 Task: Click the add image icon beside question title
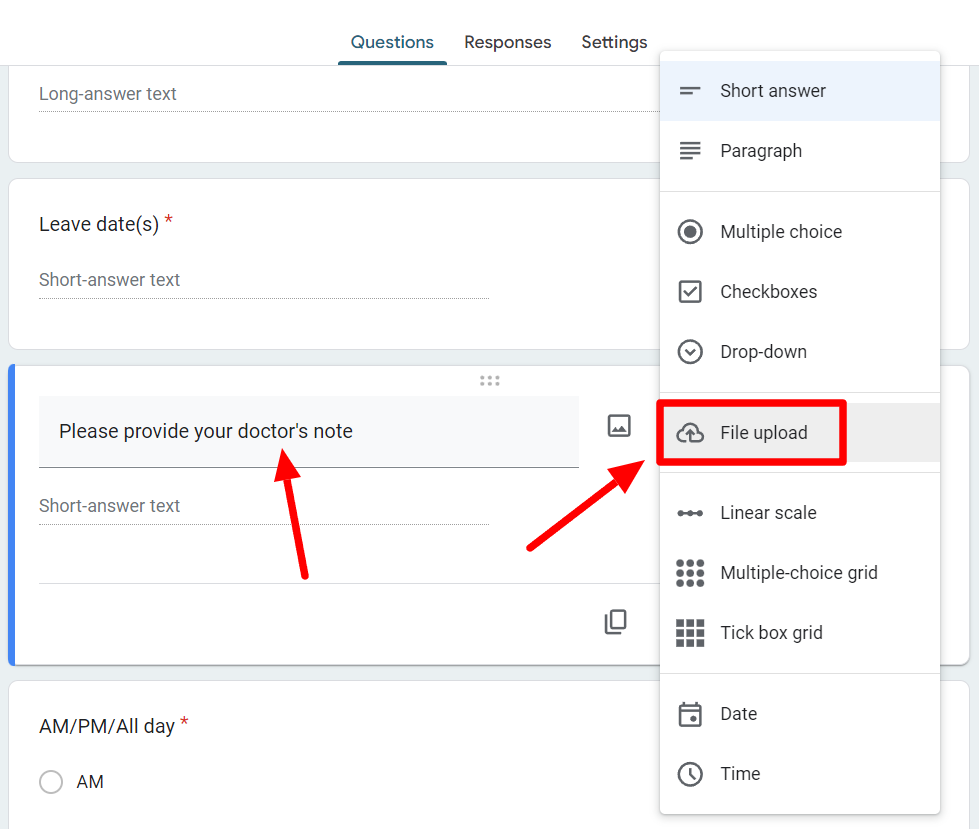(619, 426)
